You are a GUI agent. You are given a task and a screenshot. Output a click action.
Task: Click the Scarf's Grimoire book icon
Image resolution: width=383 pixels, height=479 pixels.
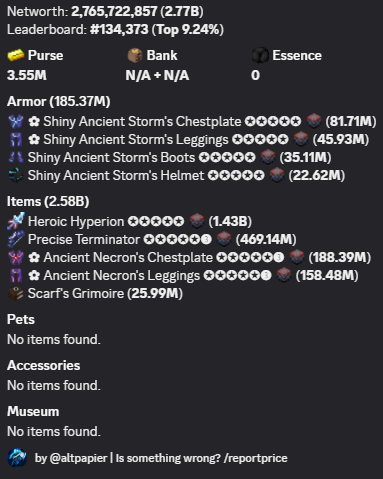click(16, 294)
